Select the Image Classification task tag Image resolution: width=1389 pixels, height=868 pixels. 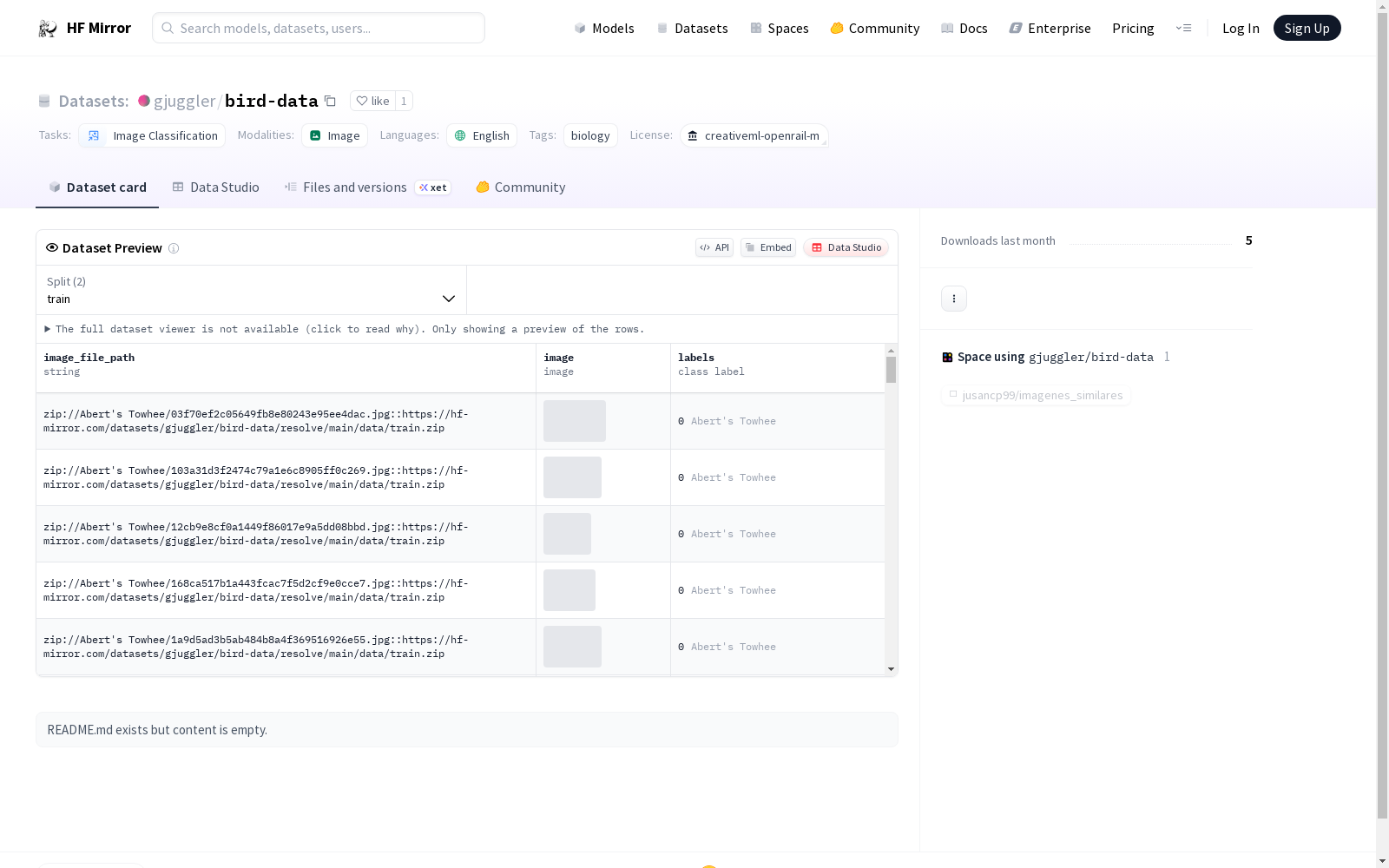click(x=152, y=135)
